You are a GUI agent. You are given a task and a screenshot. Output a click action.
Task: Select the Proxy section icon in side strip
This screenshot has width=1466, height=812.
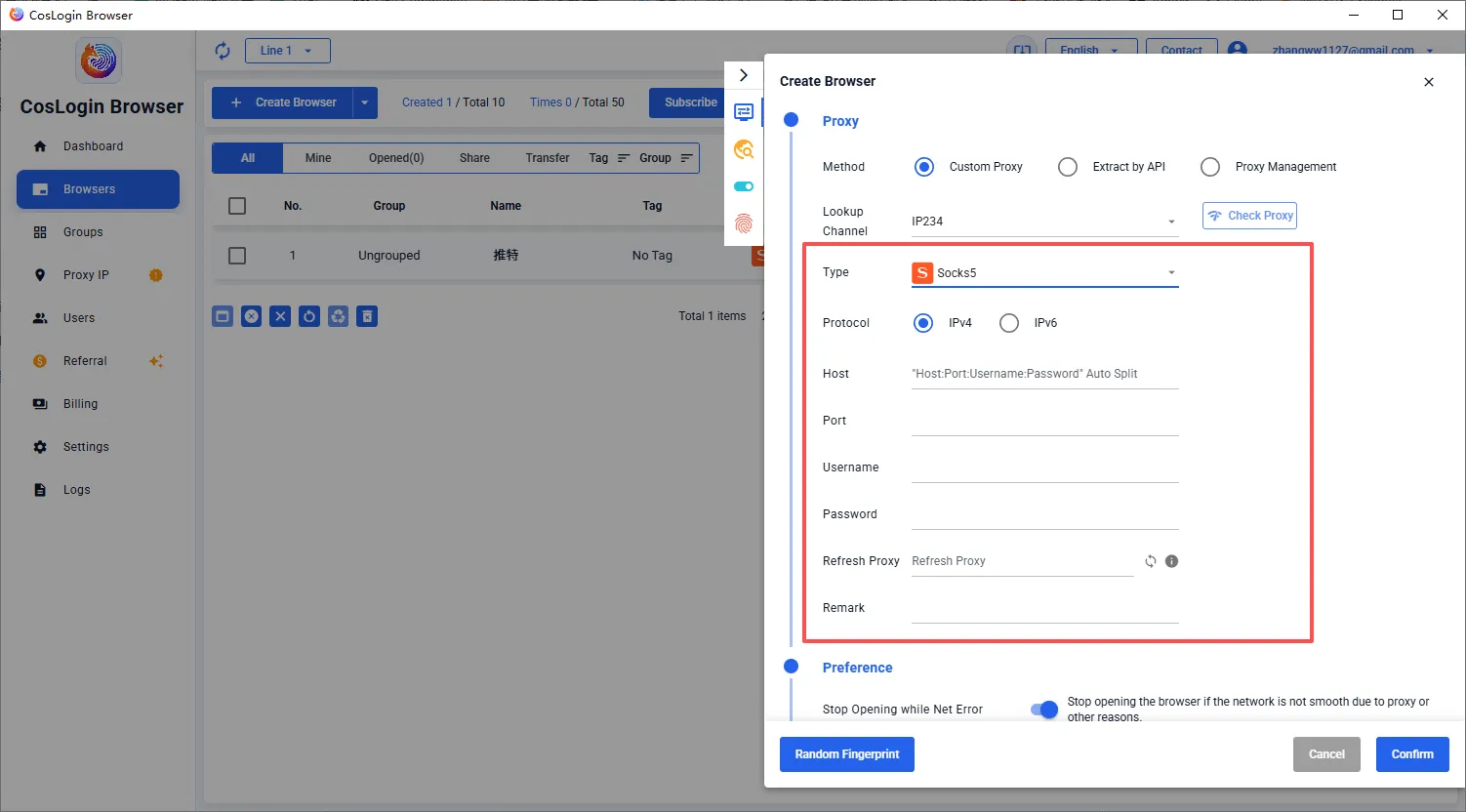click(x=744, y=112)
